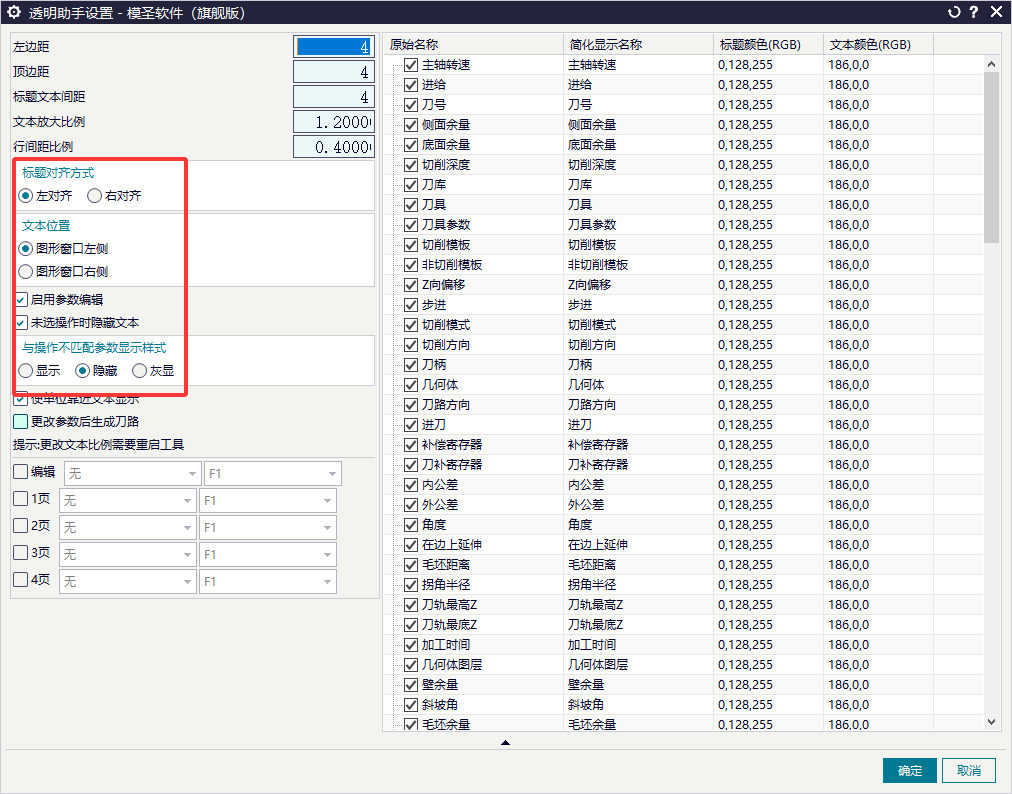This screenshot has height=794, width=1012.
Task: Tick the 编辑 hotkey checkbox
Action: coord(21,472)
